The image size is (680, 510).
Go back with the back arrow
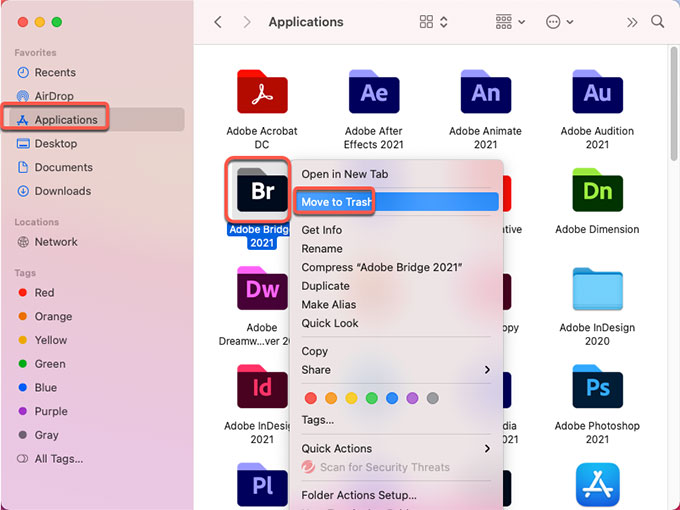(218, 22)
